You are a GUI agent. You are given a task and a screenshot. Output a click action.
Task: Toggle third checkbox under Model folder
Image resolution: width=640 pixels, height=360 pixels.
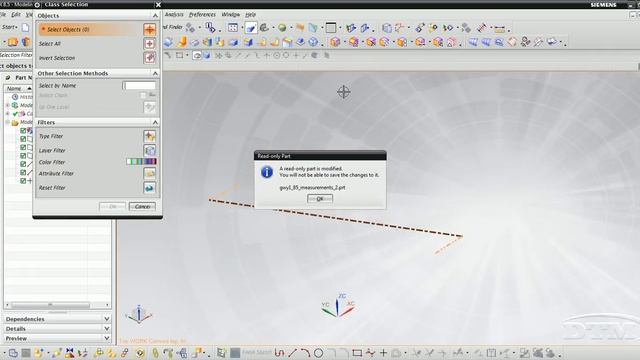tap(23, 147)
